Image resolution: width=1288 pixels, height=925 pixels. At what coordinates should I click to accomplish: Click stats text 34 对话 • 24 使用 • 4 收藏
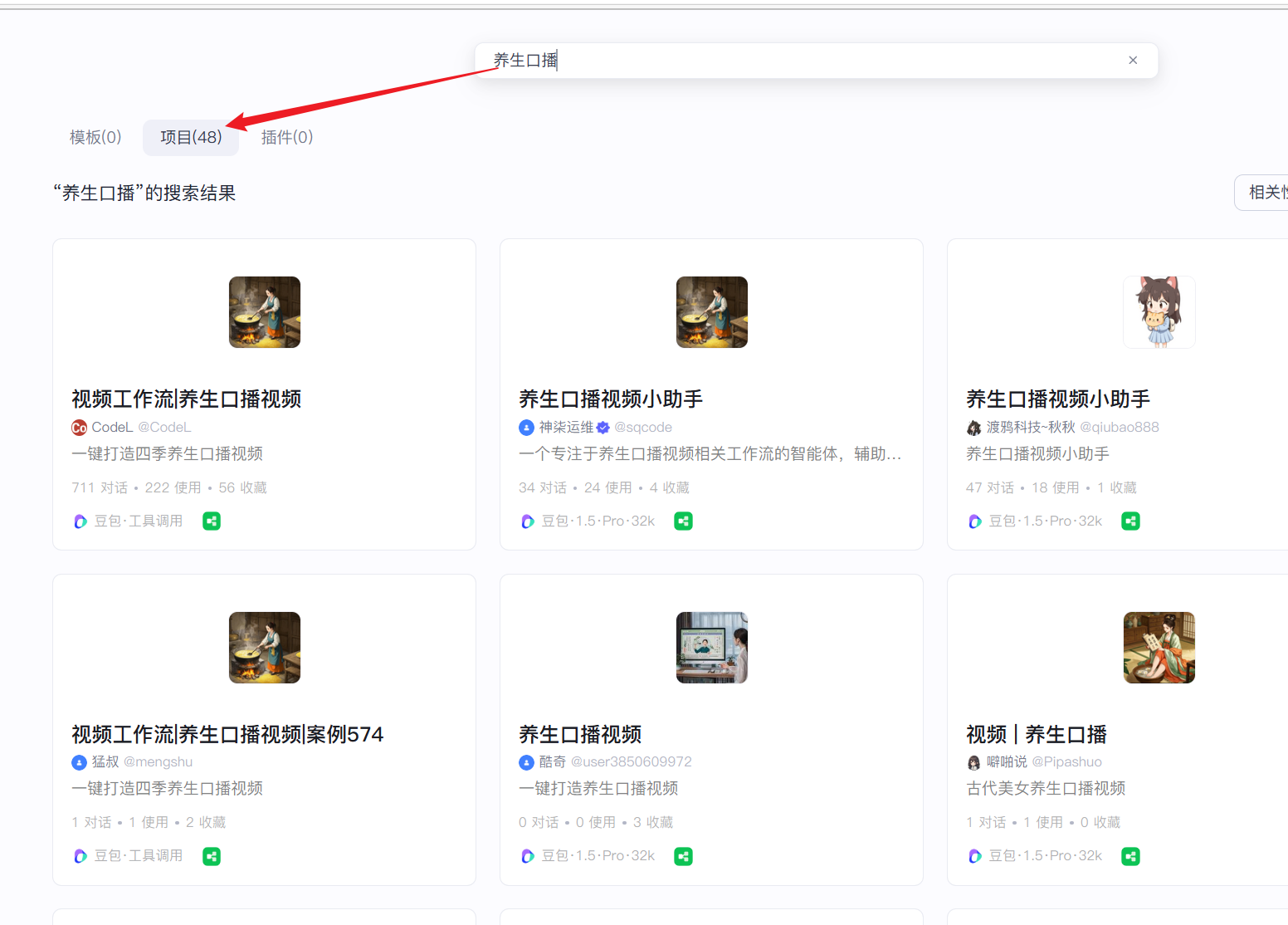tap(604, 488)
